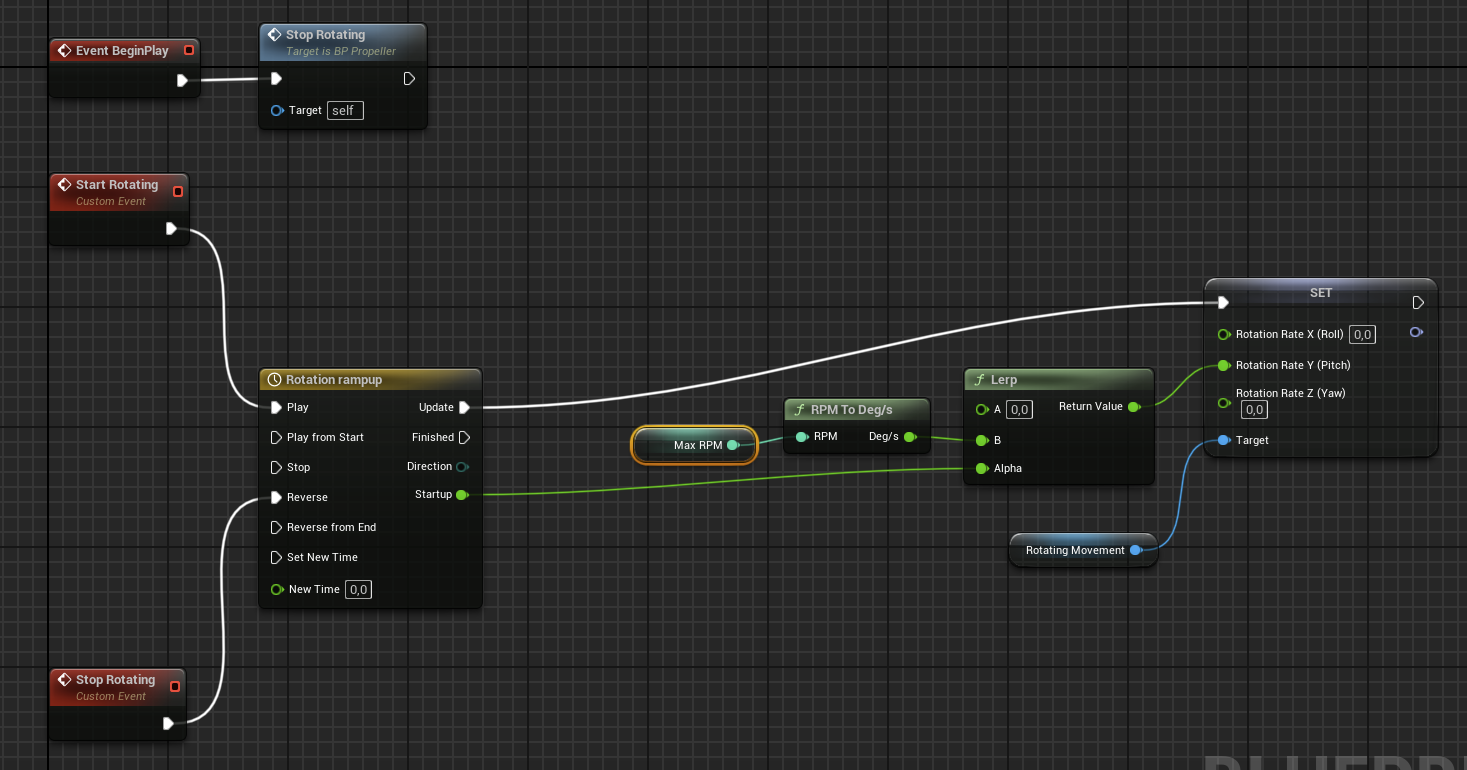Click the Event BeginPlay exec output pin
The width and height of the screenshot is (1467, 770).
click(x=182, y=81)
